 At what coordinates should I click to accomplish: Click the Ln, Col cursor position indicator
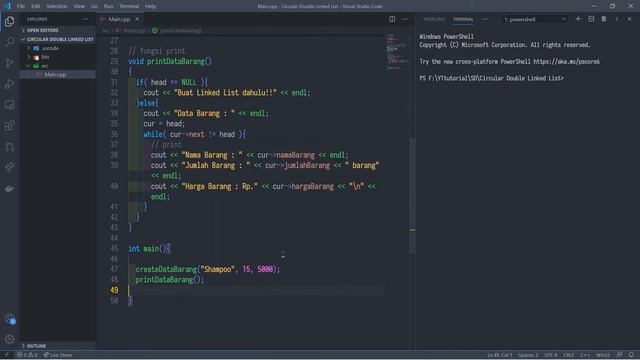click(x=500, y=355)
